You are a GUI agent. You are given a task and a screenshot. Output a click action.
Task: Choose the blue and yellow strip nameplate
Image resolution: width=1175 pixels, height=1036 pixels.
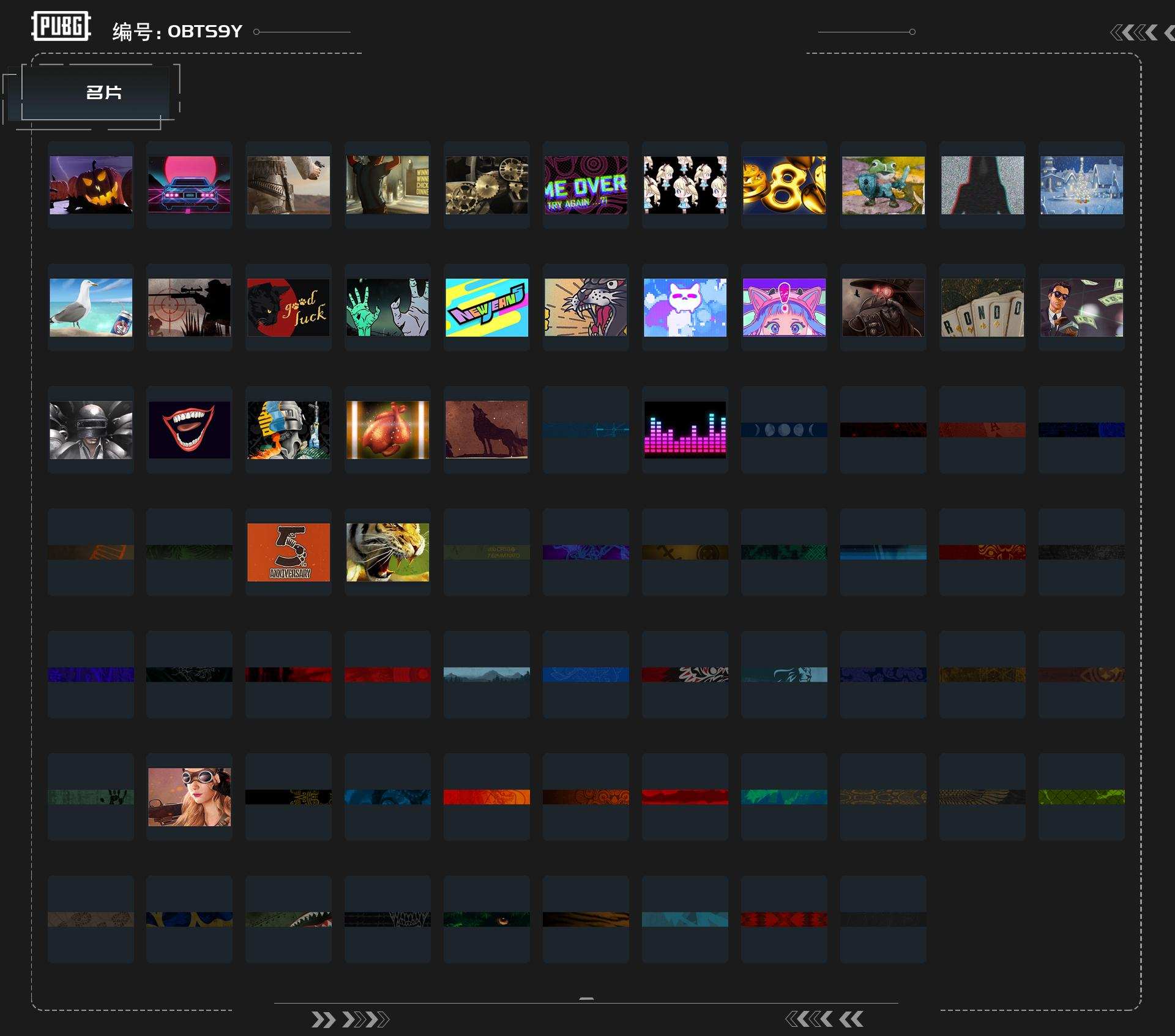(x=189, y=919)
